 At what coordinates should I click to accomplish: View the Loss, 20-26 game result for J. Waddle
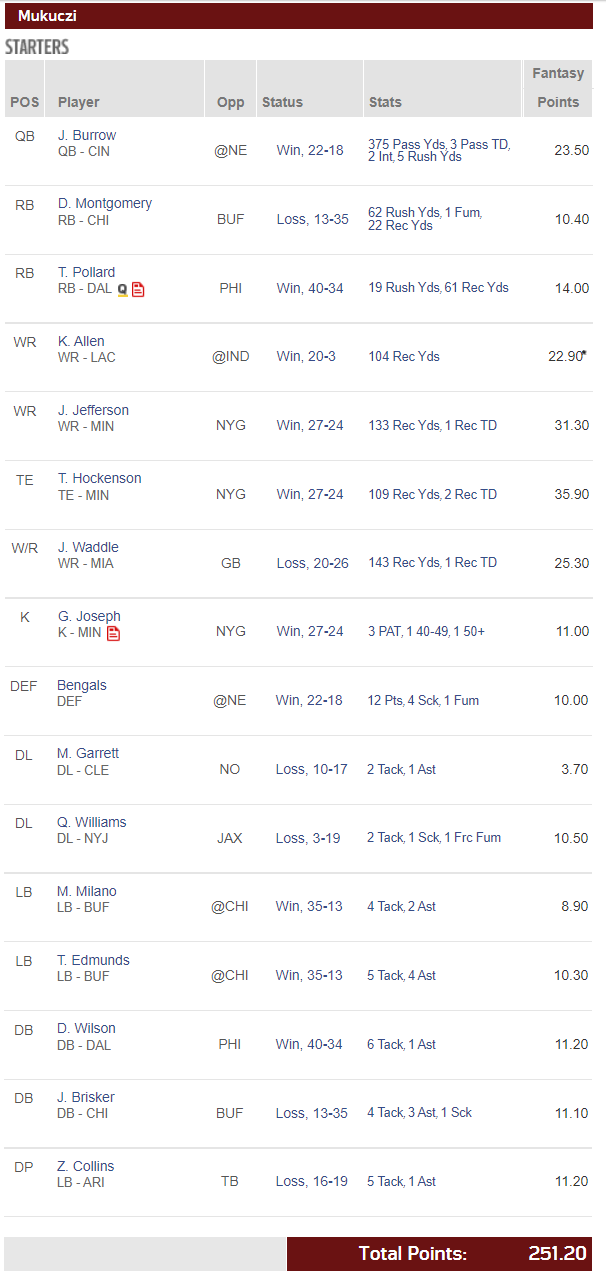pyautogui.click(x=312, y=563)
